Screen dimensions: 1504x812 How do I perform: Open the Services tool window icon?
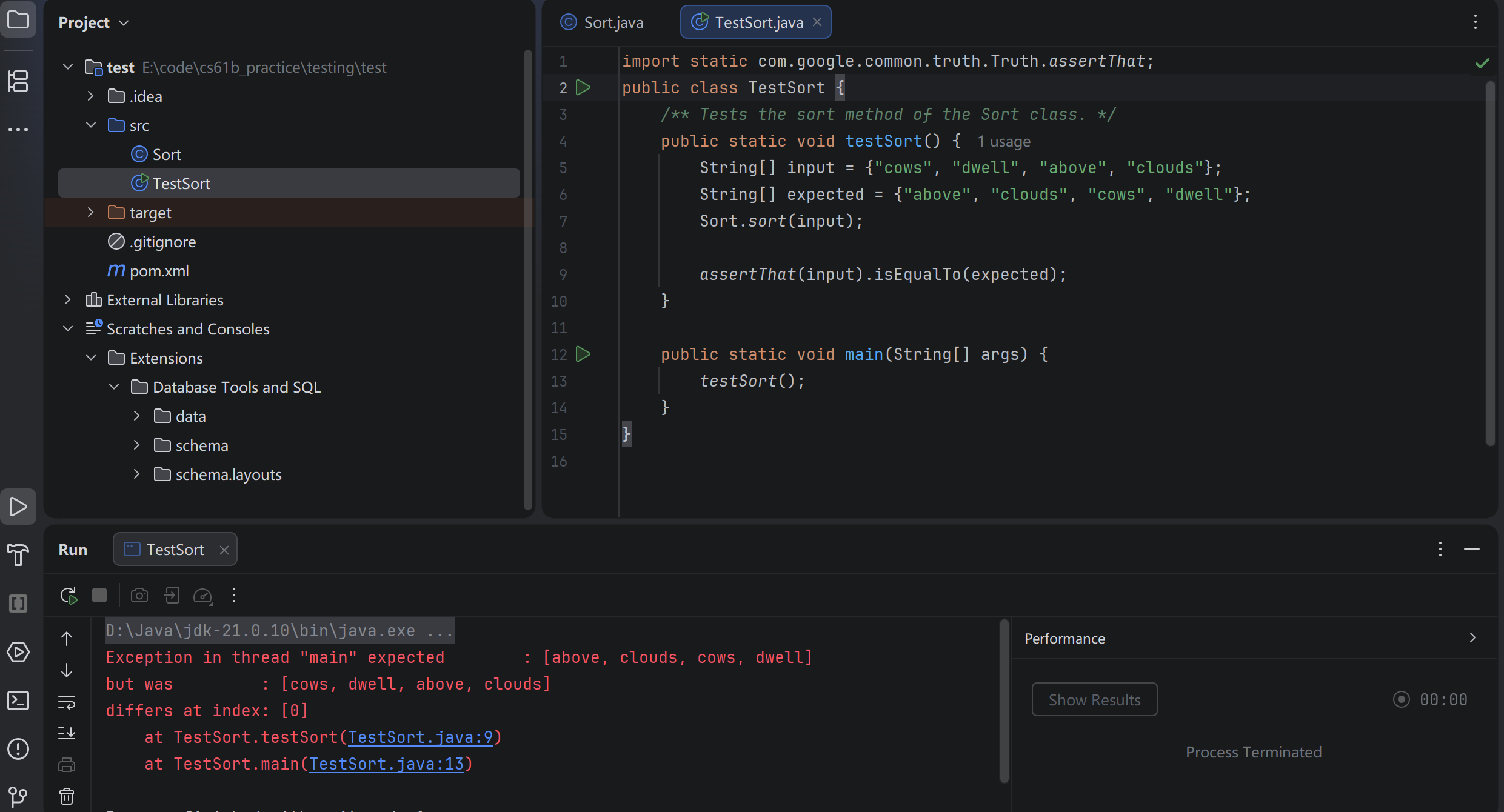[x=18, y=652]
